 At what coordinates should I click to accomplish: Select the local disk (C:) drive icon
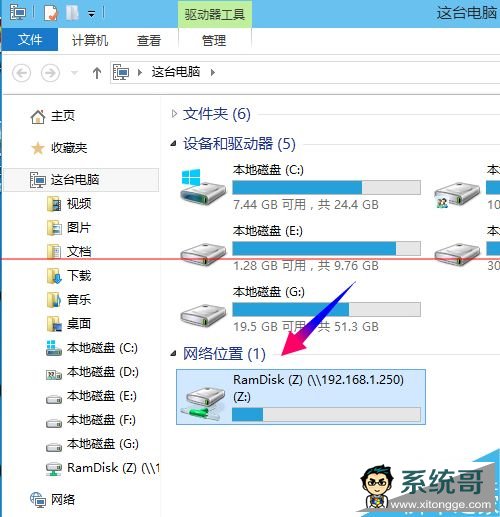click(x=203, y=187)
